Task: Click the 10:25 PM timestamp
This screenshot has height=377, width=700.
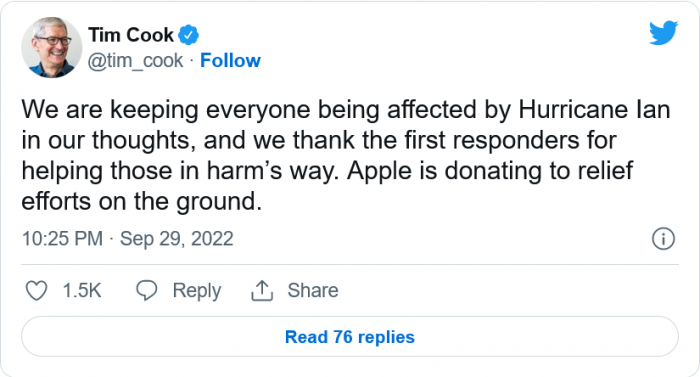Action: tap(62, 239)
